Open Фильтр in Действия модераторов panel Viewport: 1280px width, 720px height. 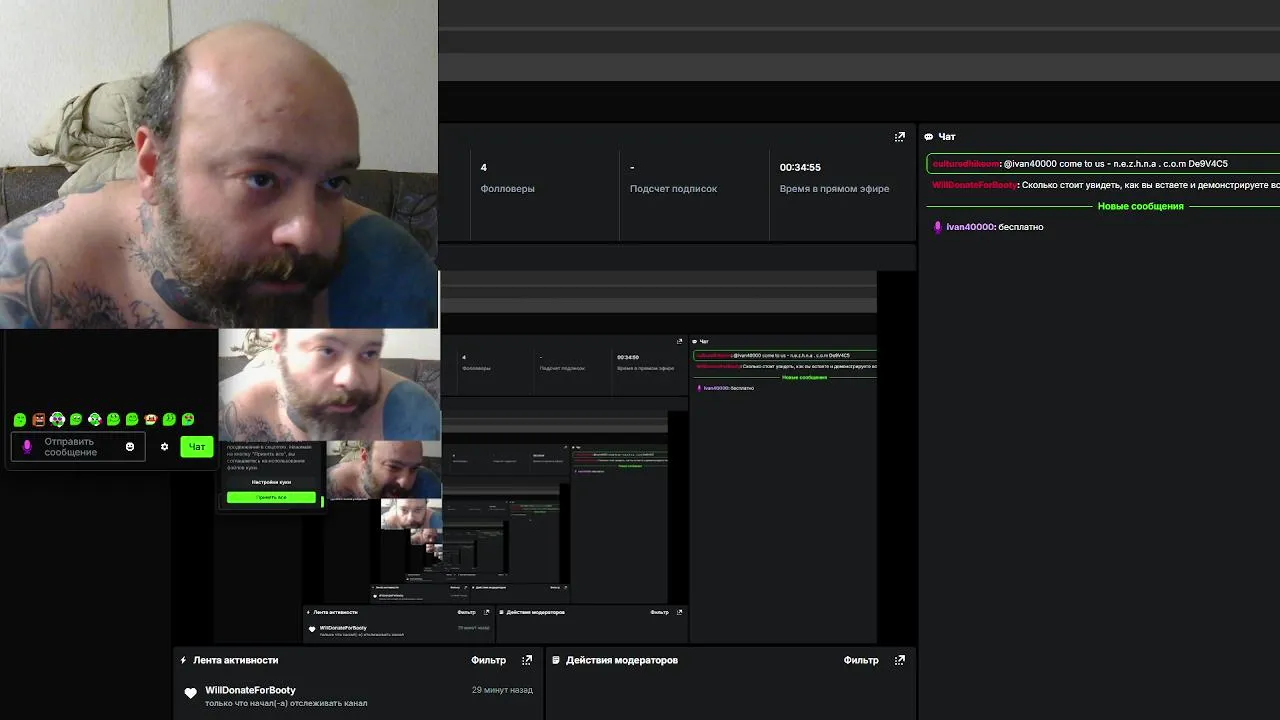click(x=861, y=660)
